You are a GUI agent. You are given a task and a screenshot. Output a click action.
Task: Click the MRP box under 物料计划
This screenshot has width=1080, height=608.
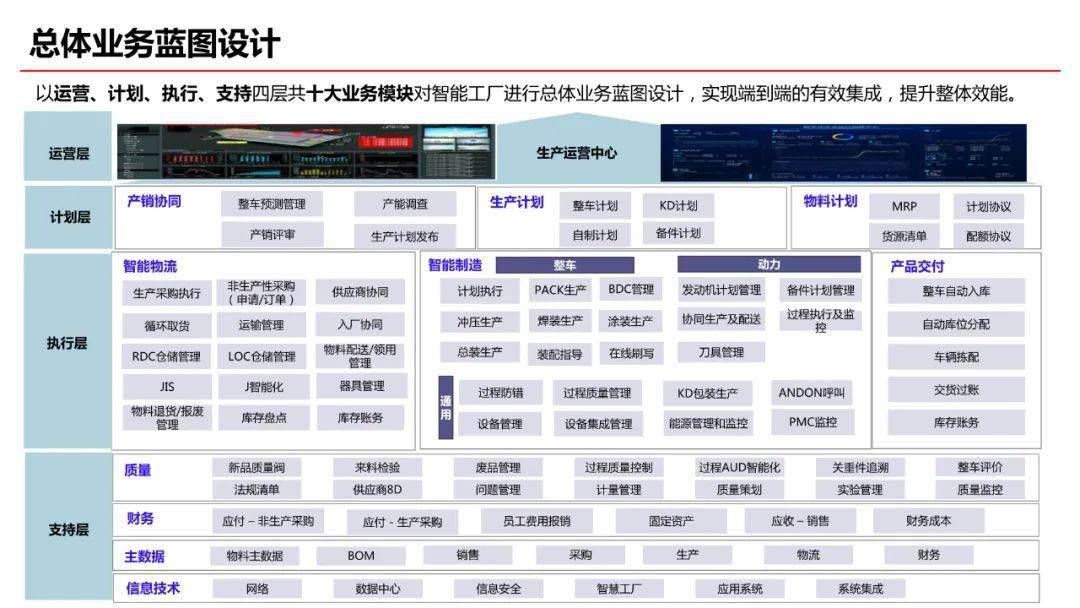coord(904,206)
